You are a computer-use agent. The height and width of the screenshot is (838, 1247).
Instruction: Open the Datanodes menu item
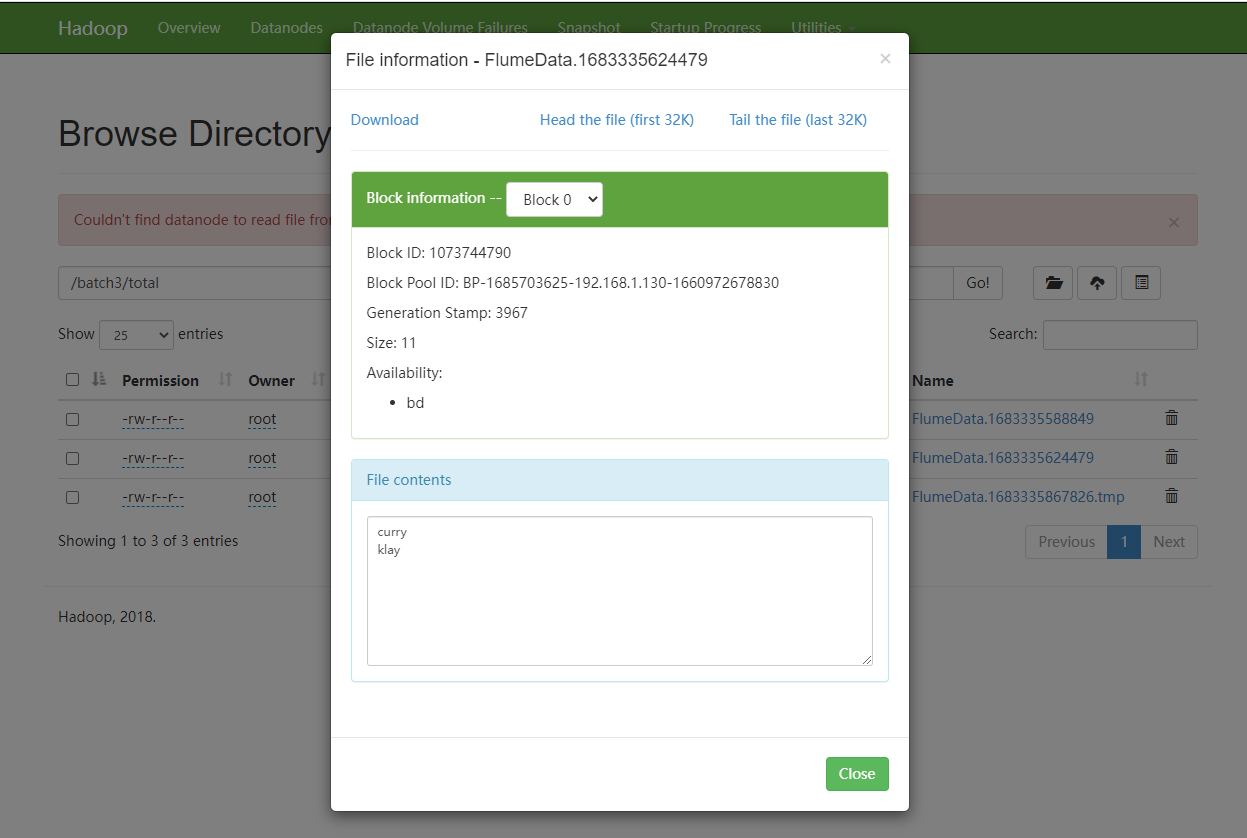[286, 27]
